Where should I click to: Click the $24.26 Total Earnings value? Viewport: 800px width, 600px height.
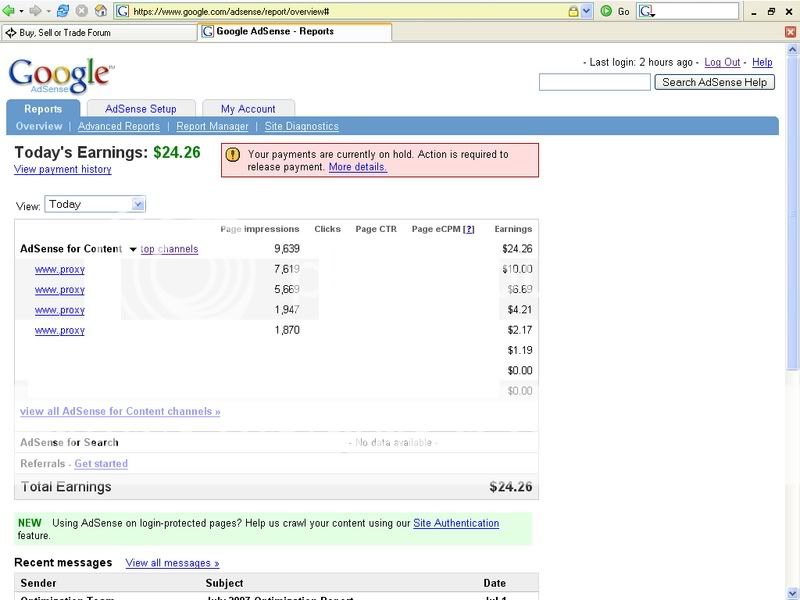(511, 487)
